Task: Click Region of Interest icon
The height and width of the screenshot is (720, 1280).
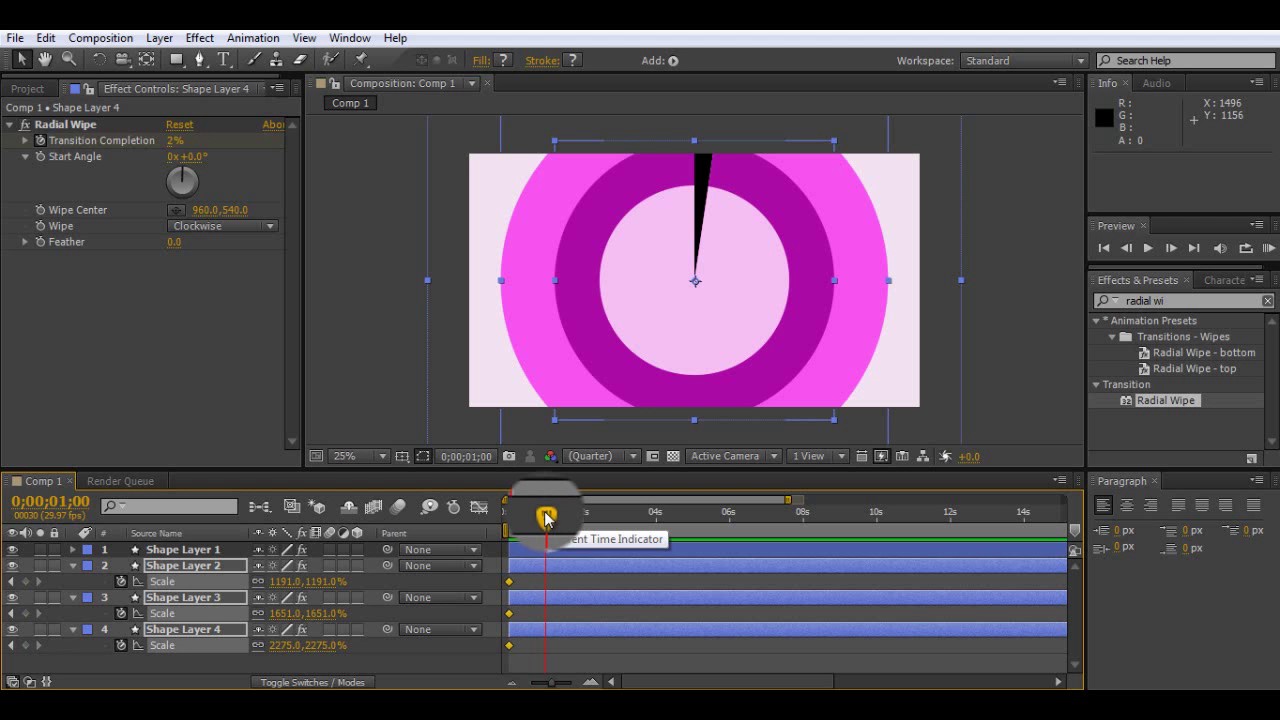Action: pyautogui.click(x=653, y=457)
